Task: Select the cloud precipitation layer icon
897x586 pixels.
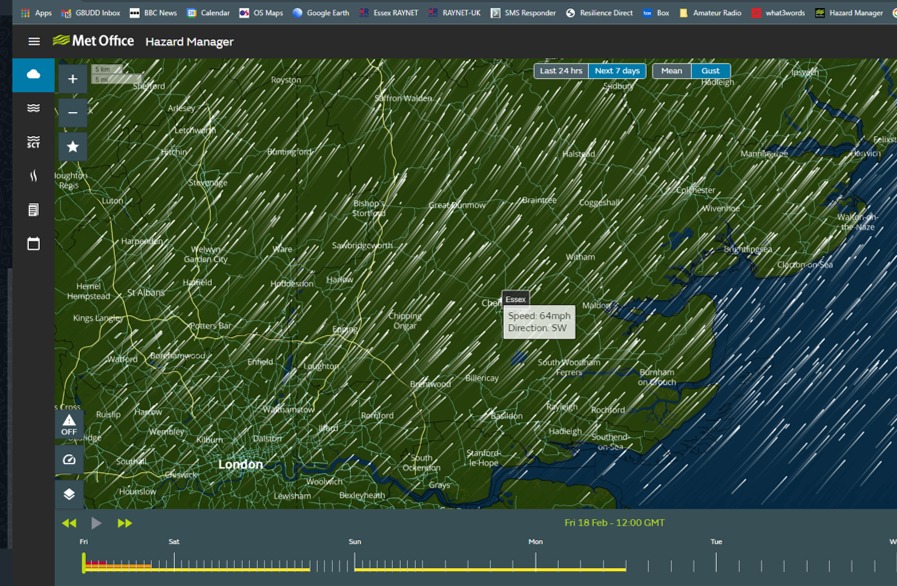Action: click(x=32, y=75)
